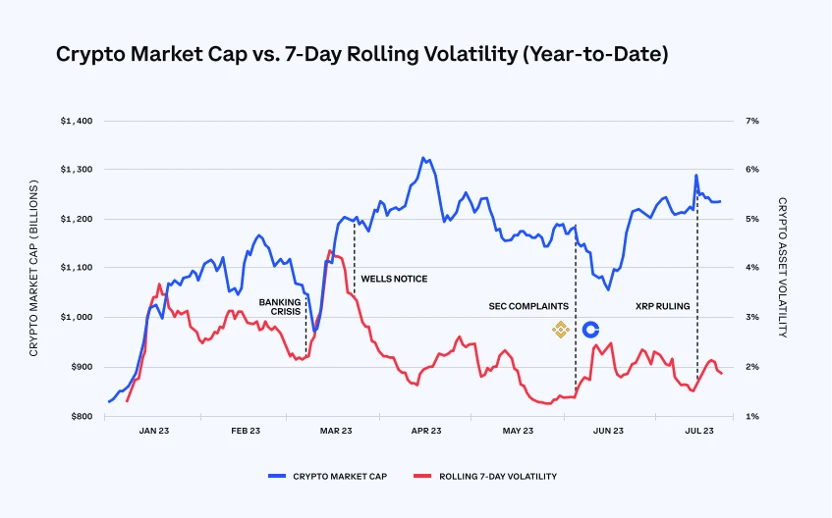Click the JUL 23 x-axis label
Screen dimensions: 832x518
[x=698, y=431]
